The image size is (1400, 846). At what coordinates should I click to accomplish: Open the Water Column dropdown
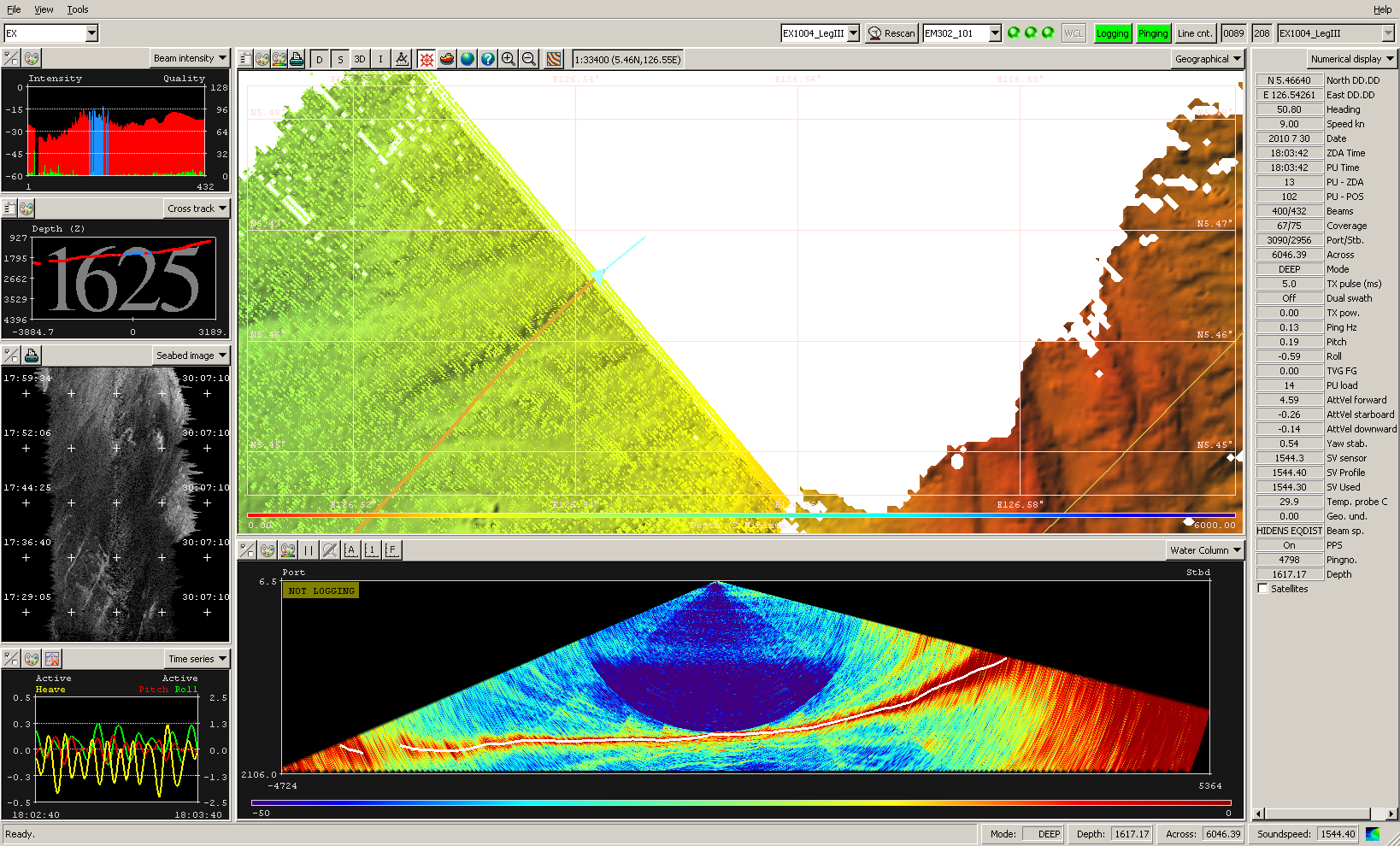1205,550
